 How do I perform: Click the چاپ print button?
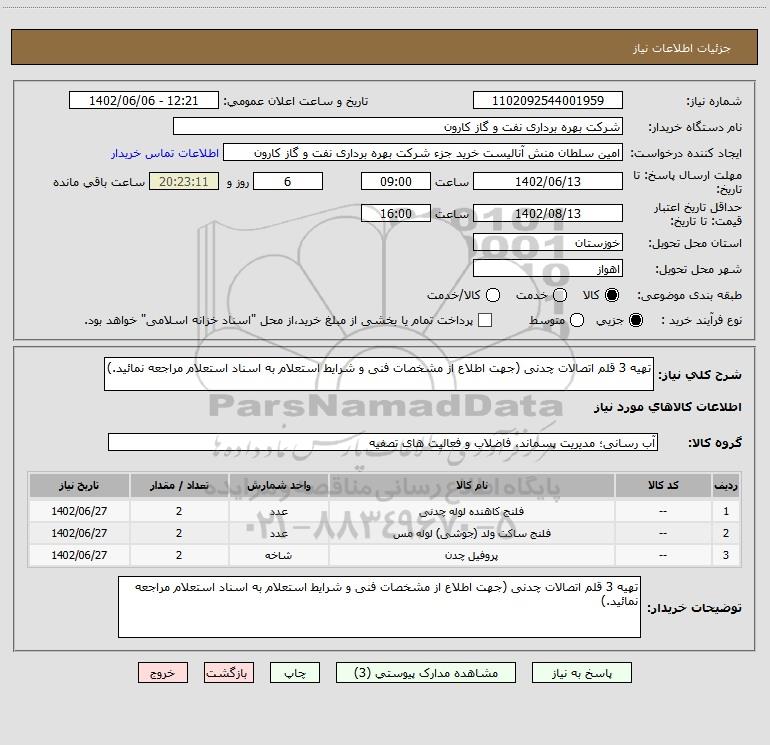click(295, 673)
